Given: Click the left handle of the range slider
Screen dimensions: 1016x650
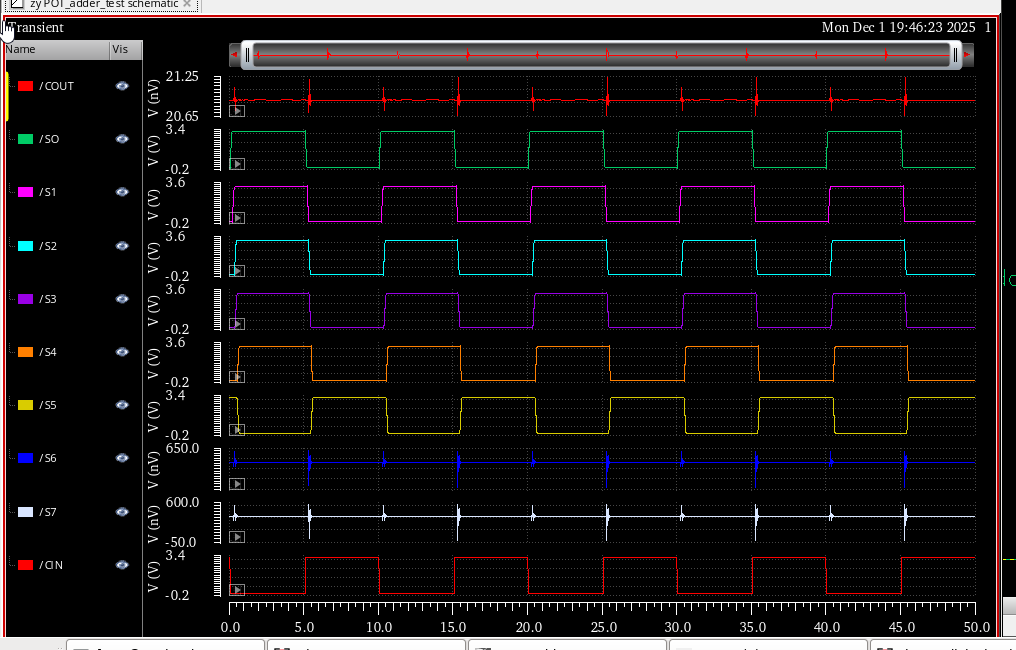Looking at the screenshot, I should (247, 55).
